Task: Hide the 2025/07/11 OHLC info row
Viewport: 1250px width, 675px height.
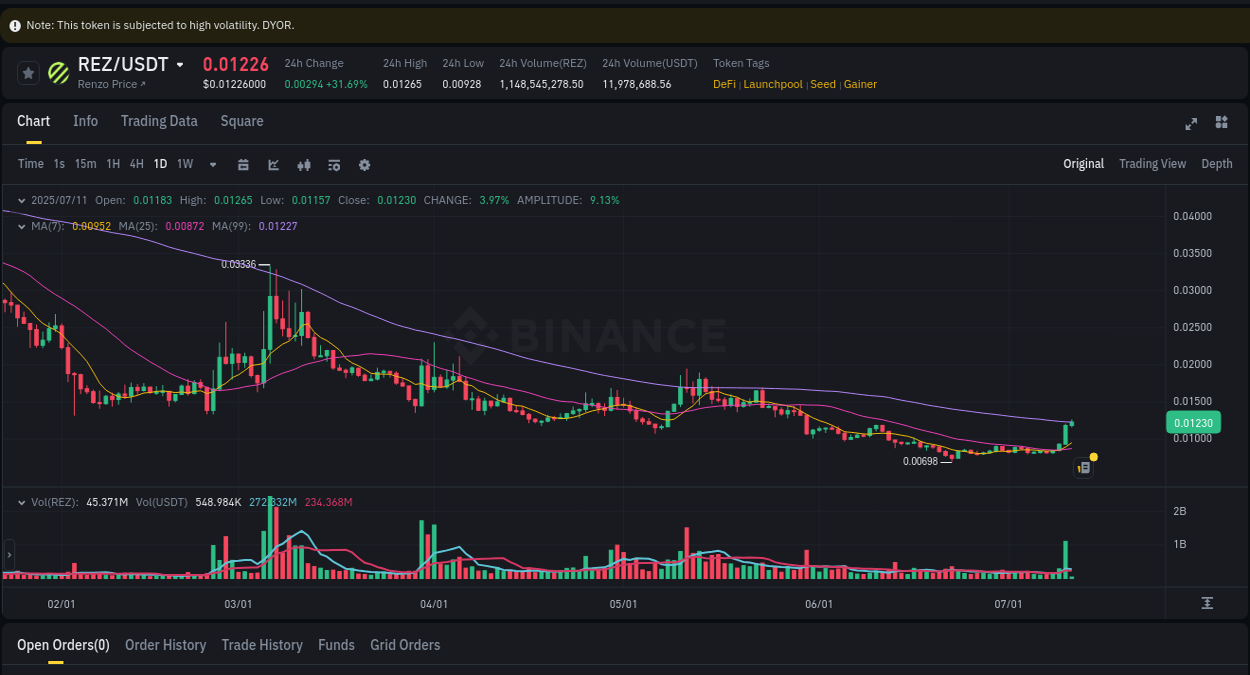Action: 22,200
